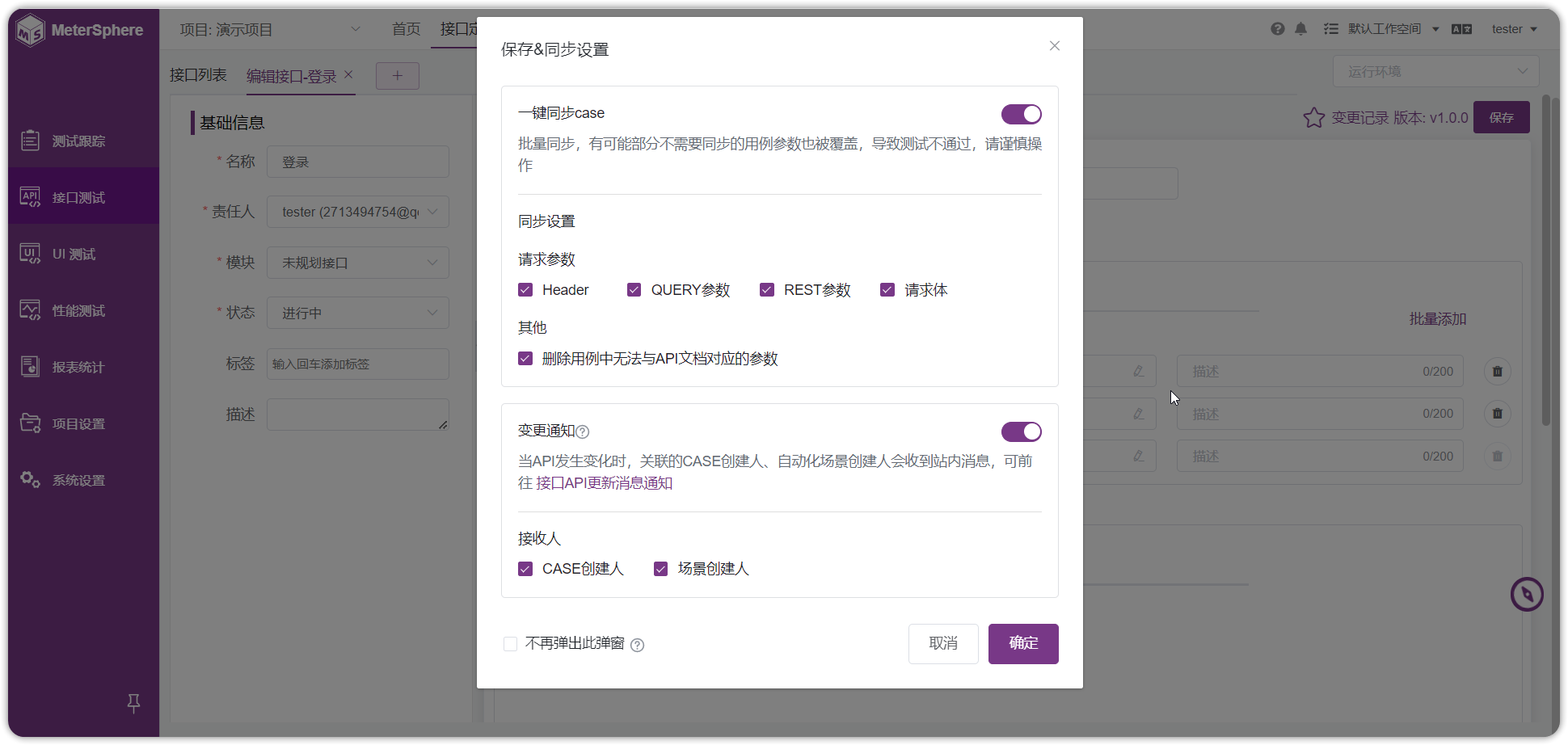Check the 不再弹出此弹窗 checkbox
The width and height of the screenshot is (1568, 745).
point(510,644)
